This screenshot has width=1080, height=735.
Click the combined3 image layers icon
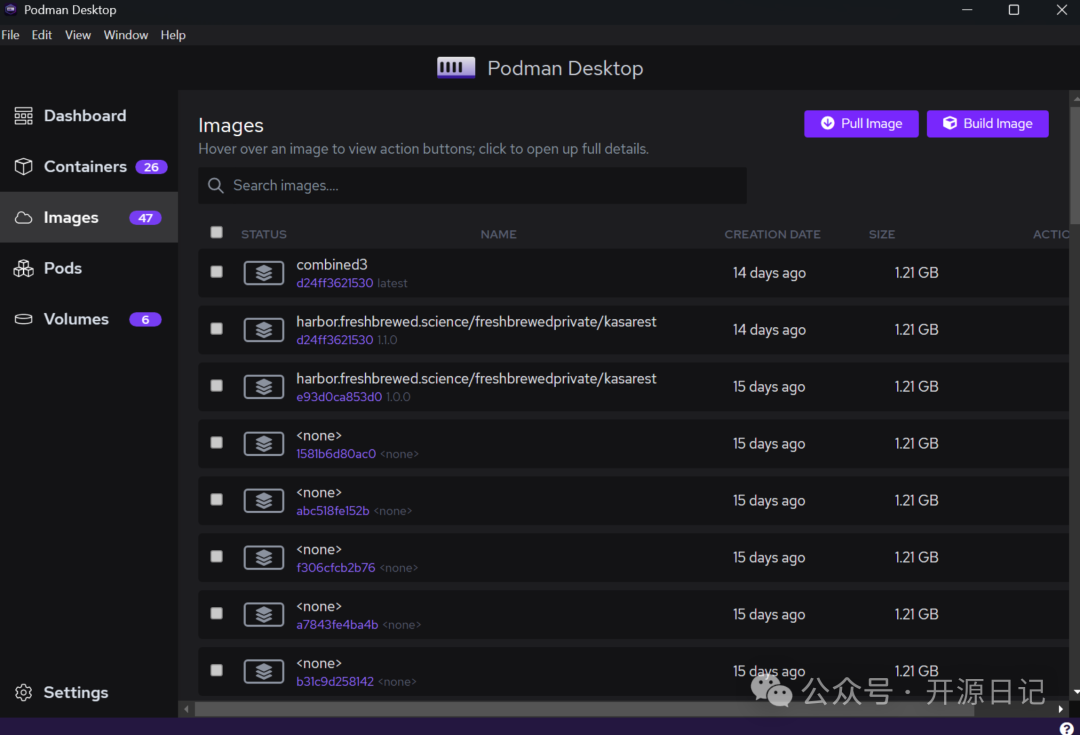pos(264,273)
